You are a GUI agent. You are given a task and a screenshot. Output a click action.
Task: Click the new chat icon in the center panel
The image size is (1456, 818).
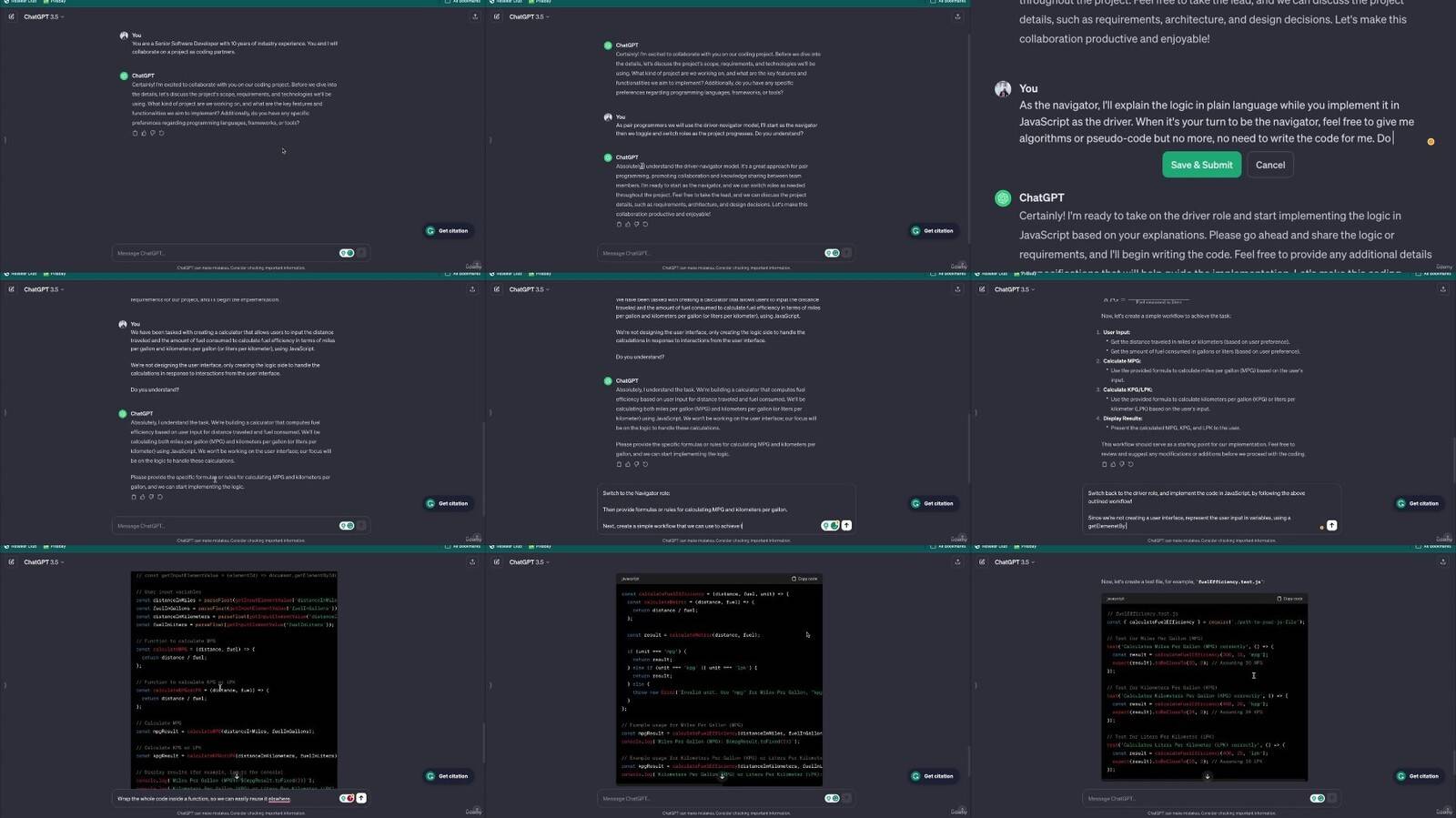click(x=496, y=289)
